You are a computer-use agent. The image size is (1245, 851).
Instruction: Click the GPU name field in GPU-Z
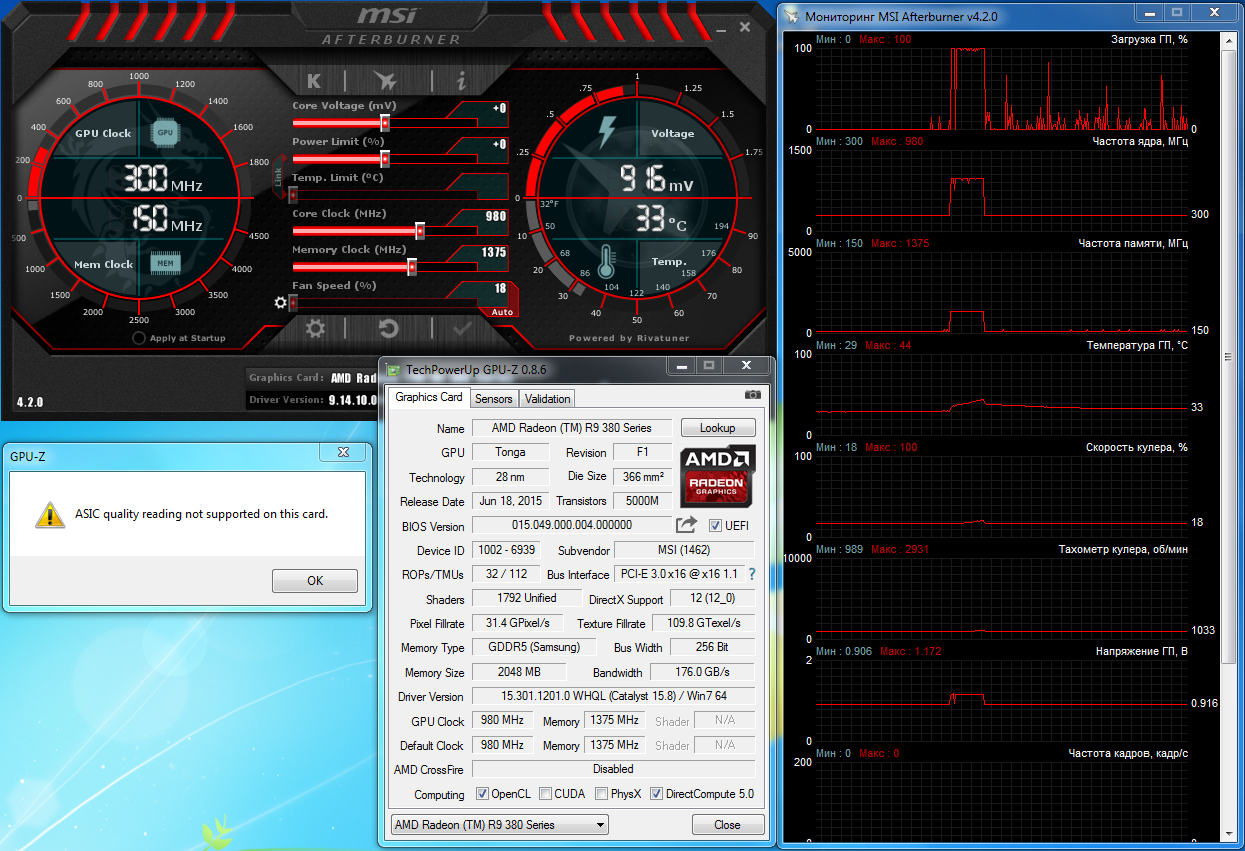point(571,428)
